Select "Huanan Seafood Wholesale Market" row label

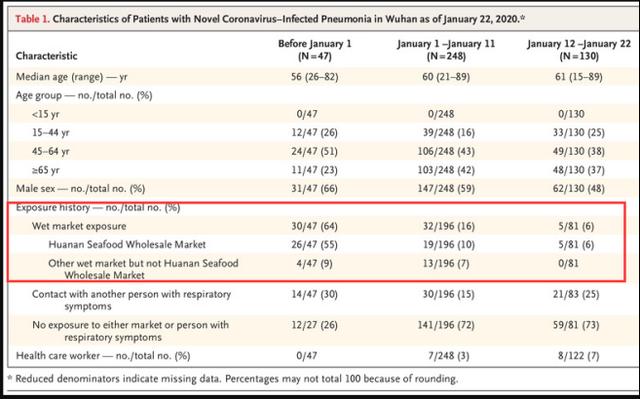coord(127,244)
